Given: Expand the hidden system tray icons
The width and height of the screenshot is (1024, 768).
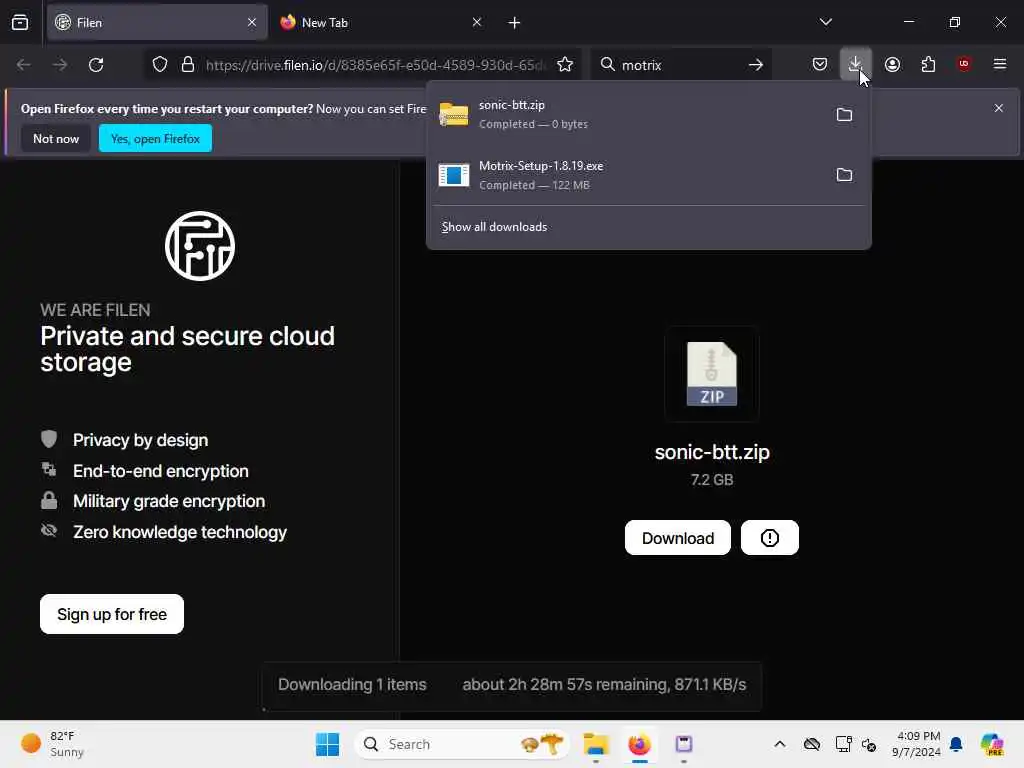Looking at the screenshot, I should [780, 744].
